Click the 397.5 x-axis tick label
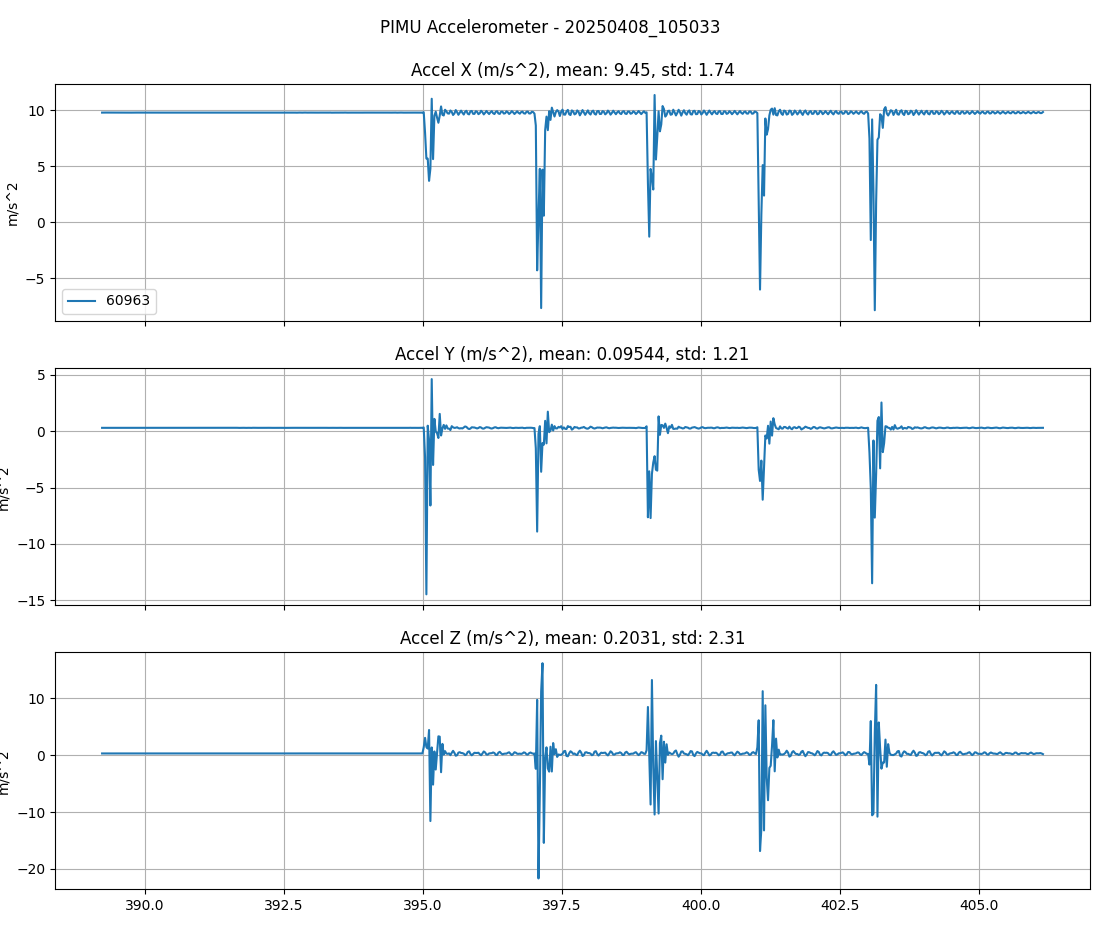The image size is (1101, 936). [562, 905]
